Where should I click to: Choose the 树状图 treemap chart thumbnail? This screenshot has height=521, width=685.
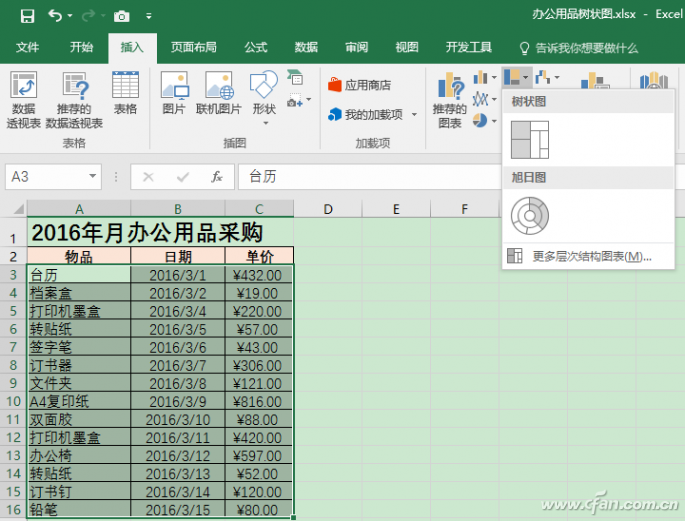click(529, 140)
